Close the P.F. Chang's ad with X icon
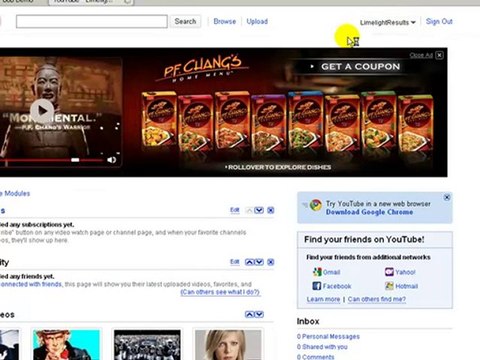 pos(439,55)
